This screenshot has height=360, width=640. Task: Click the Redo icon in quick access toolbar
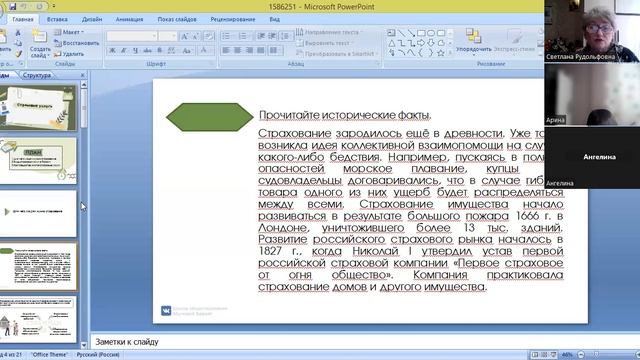[39, 7]
